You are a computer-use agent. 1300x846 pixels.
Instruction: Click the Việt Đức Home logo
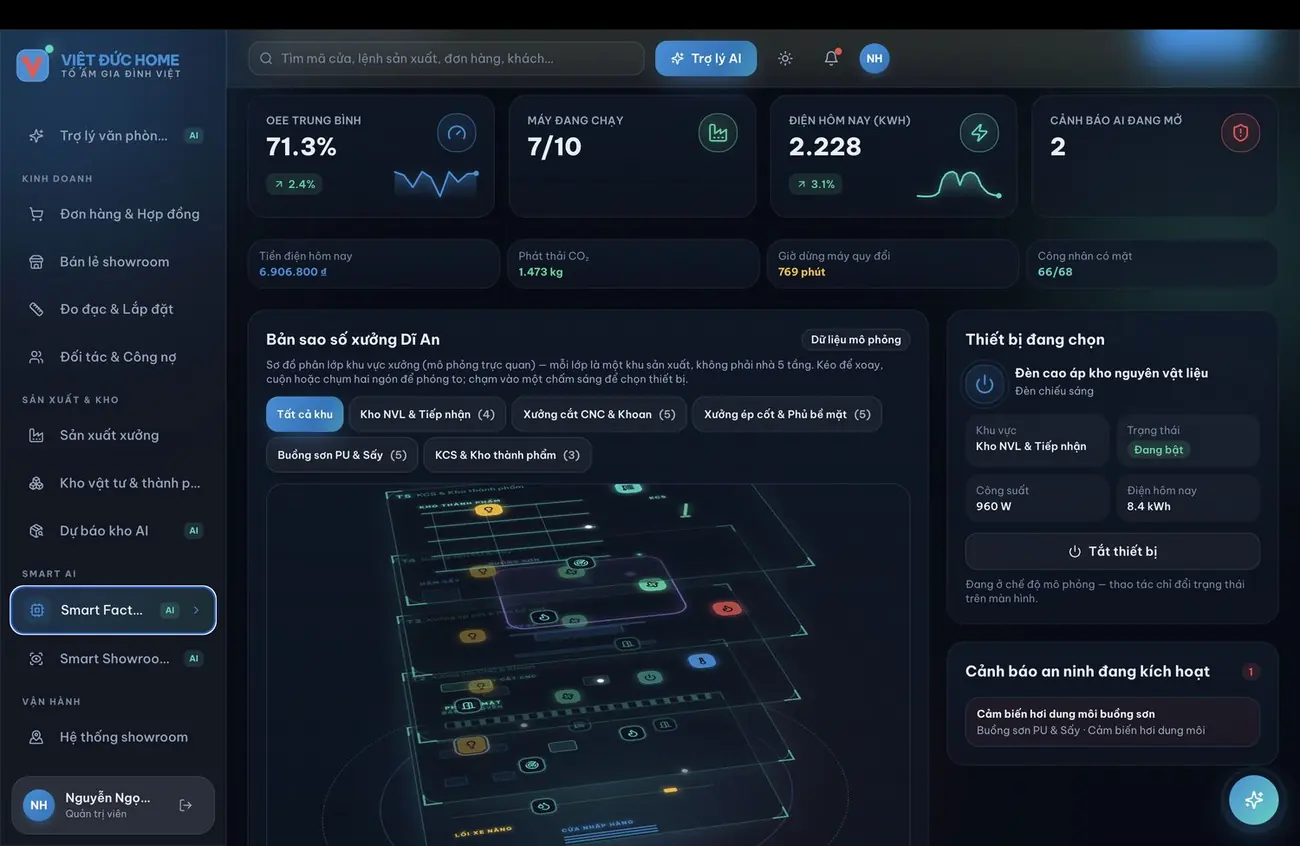[33, 65]
